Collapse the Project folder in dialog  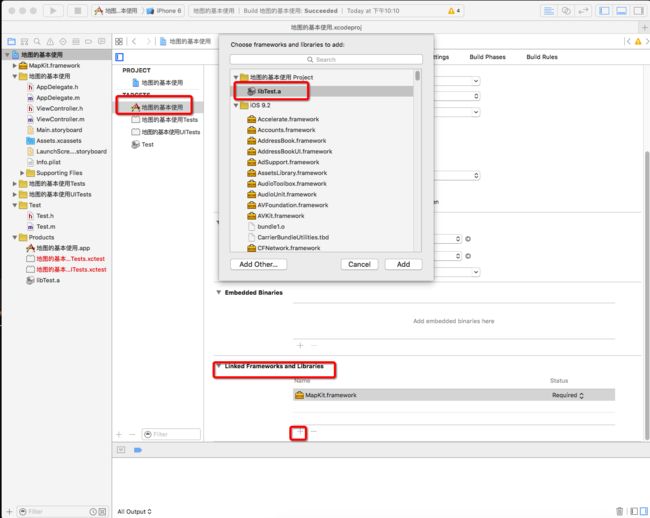(236, 77)
